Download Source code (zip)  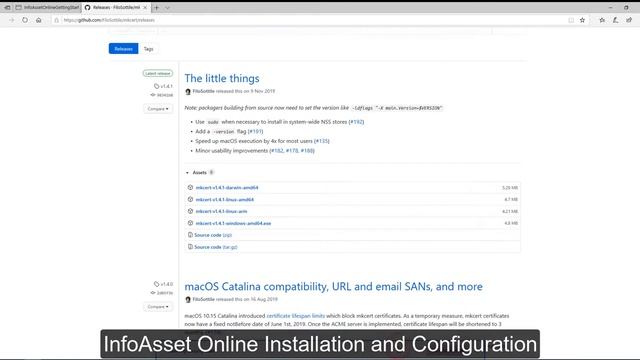tap(213, 235)
